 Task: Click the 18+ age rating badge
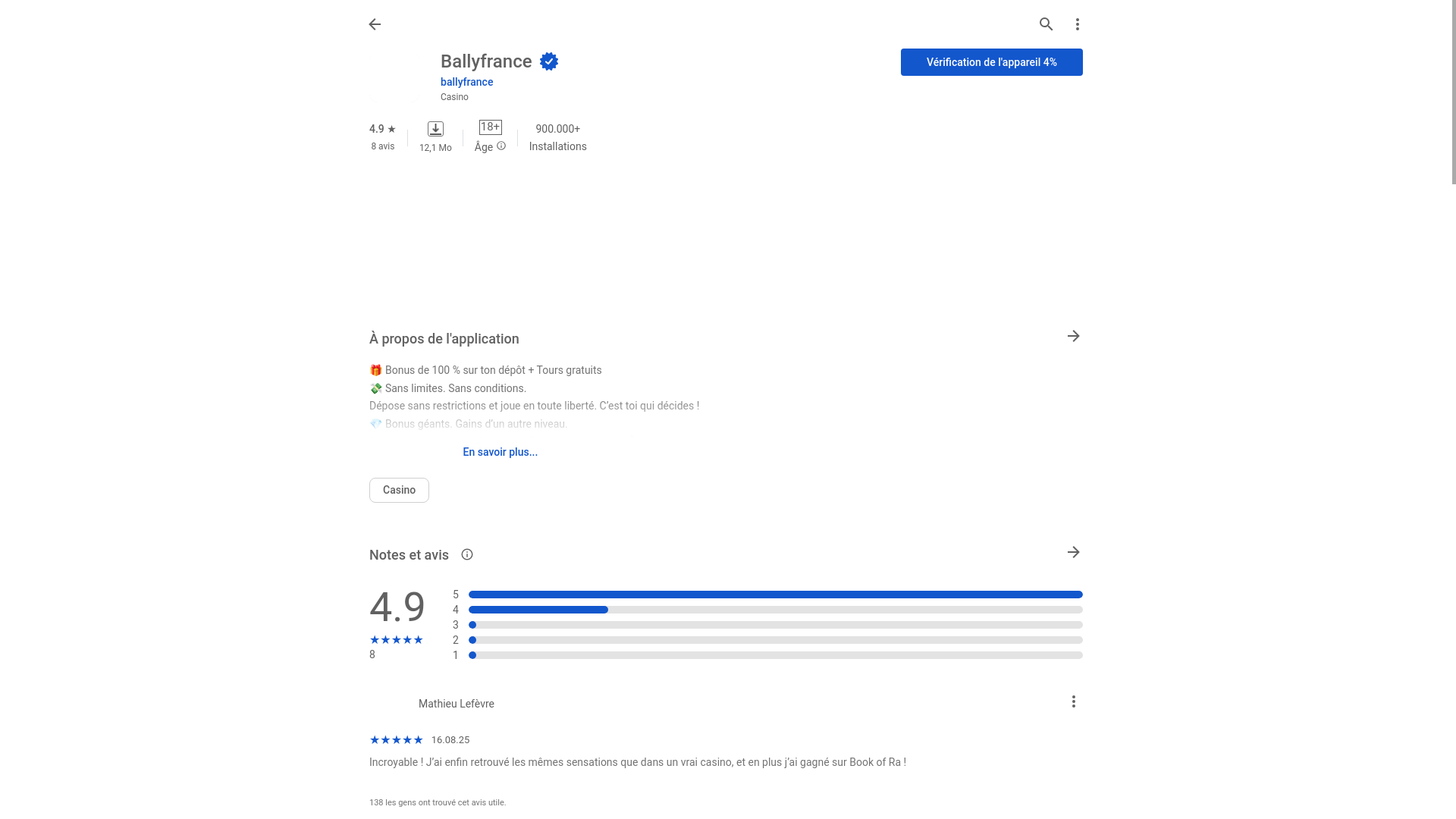[x=491, y=127]
